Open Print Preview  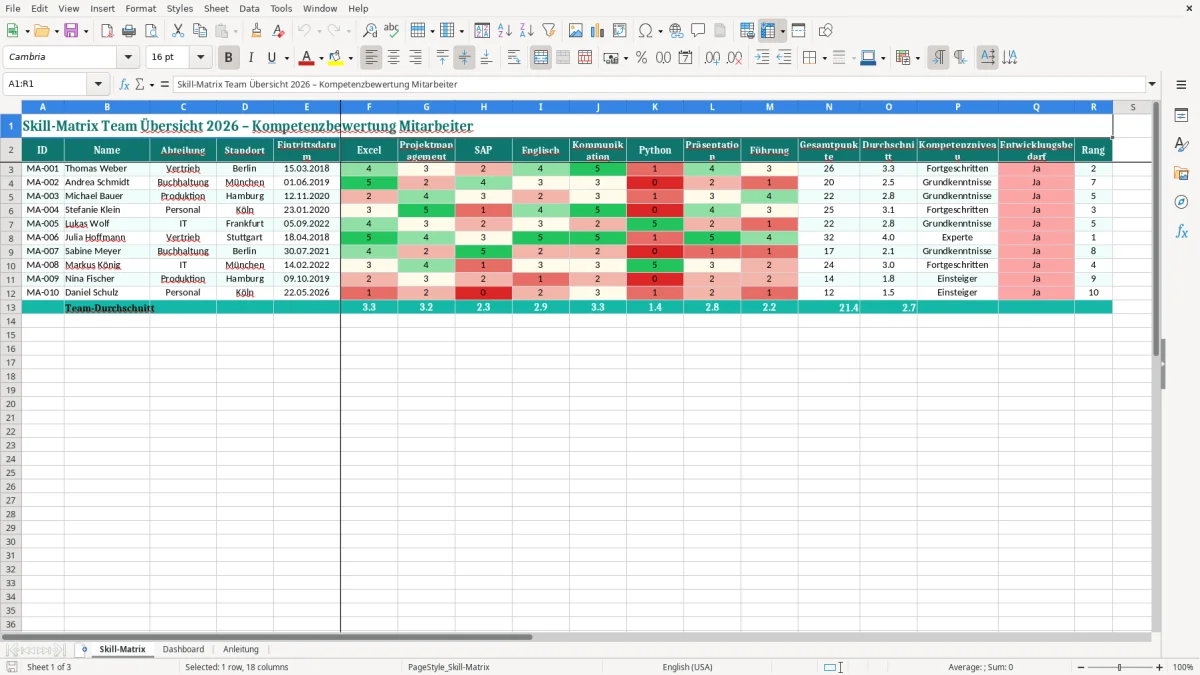point(151,31)
